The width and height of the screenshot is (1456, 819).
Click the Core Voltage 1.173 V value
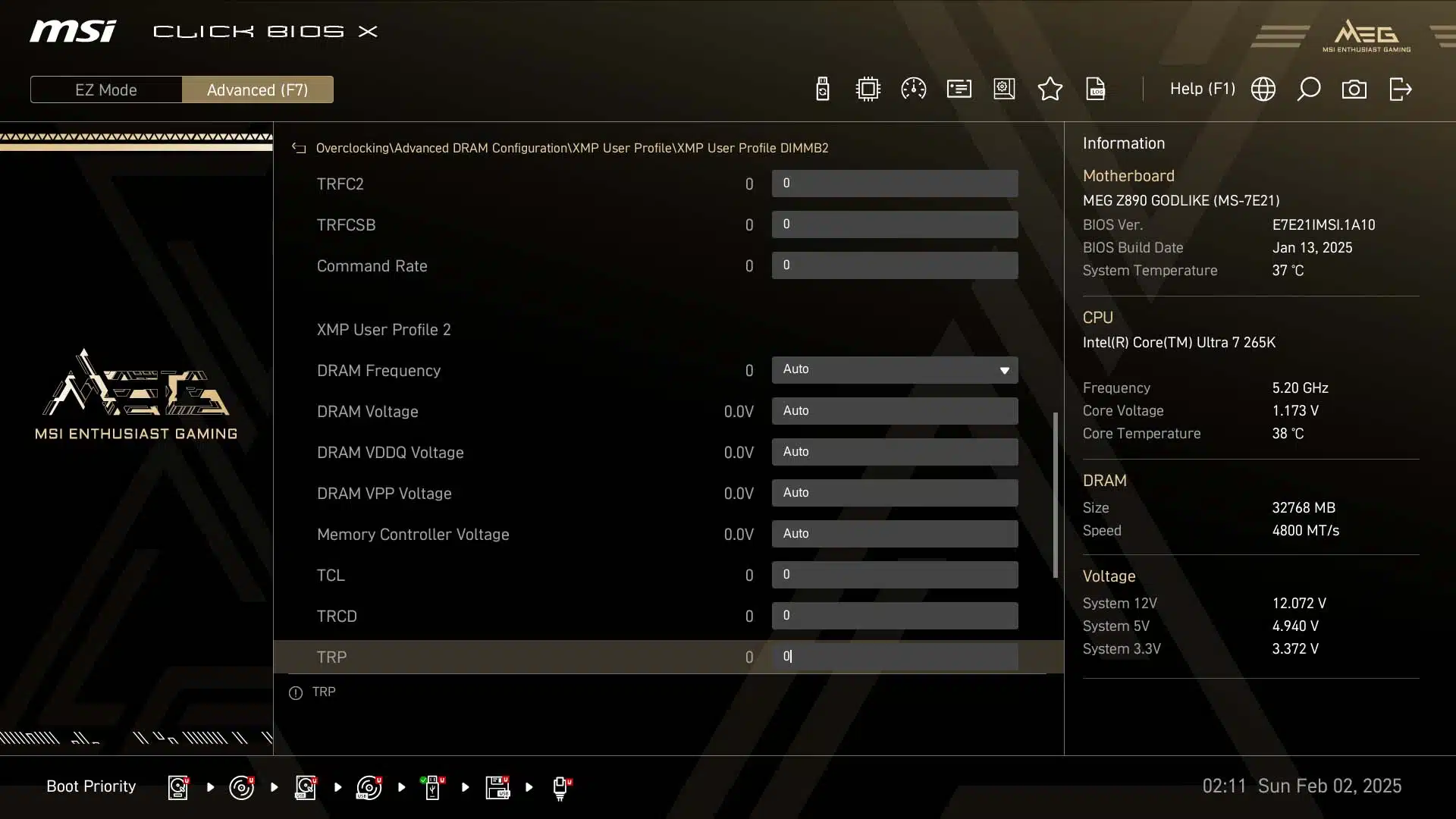pos(1295,411)
